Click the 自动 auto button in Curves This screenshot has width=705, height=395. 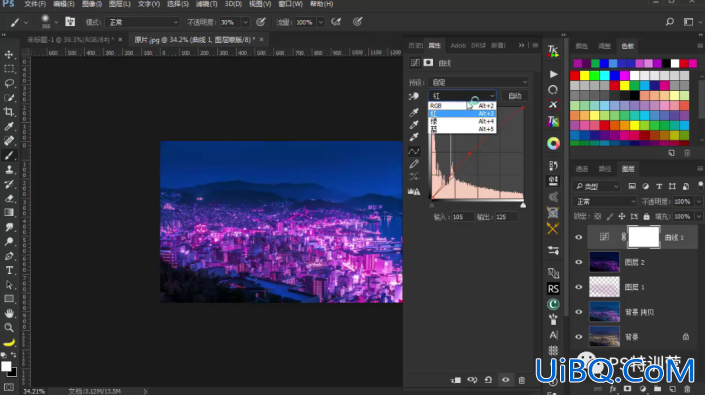coord(514,96)
